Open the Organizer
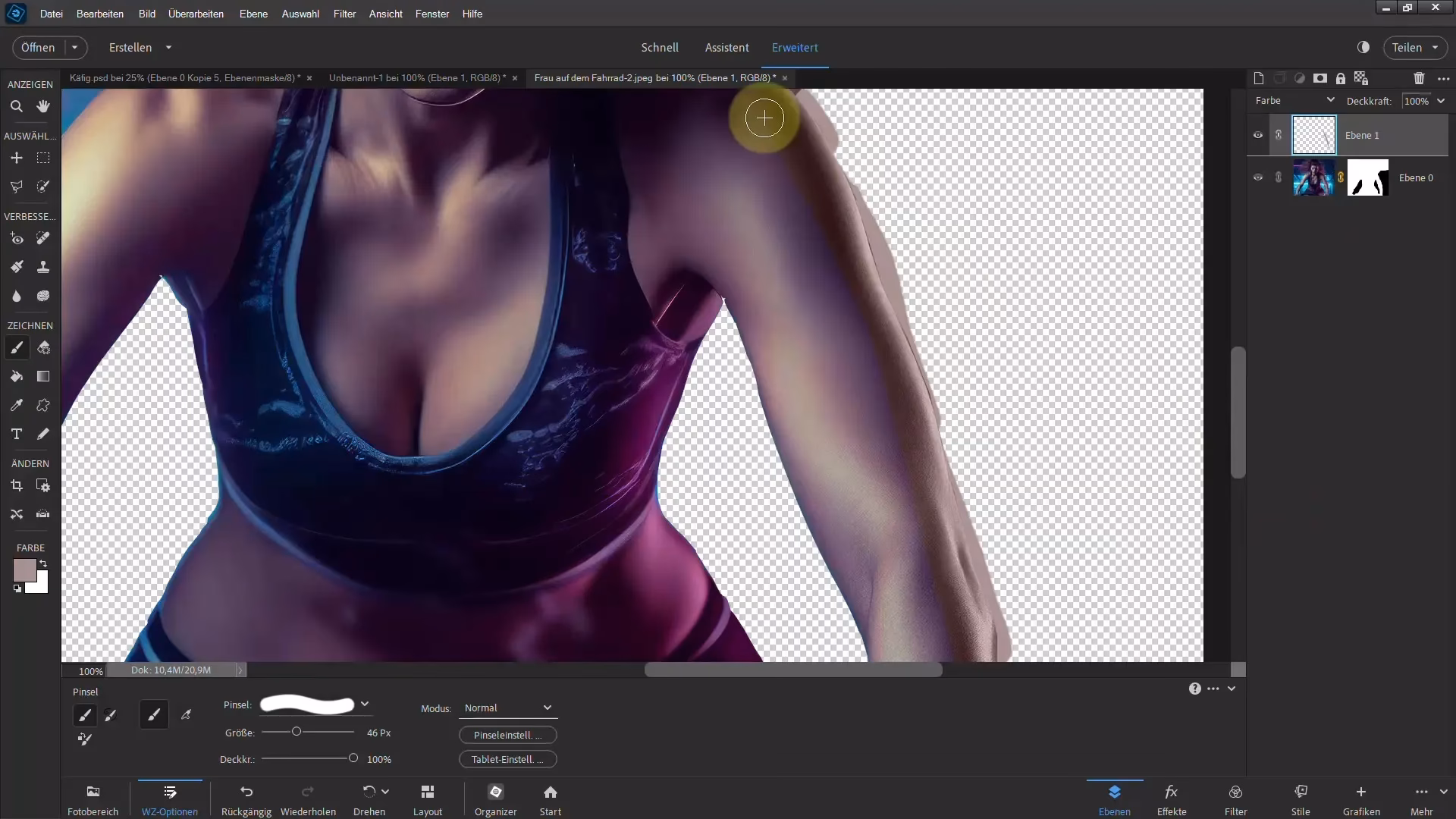 click(495, 799)
